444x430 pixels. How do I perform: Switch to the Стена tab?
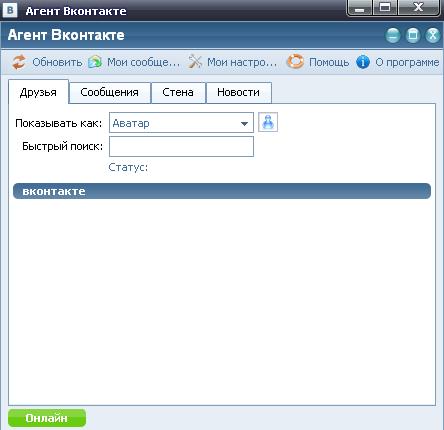tap(178, 92)
